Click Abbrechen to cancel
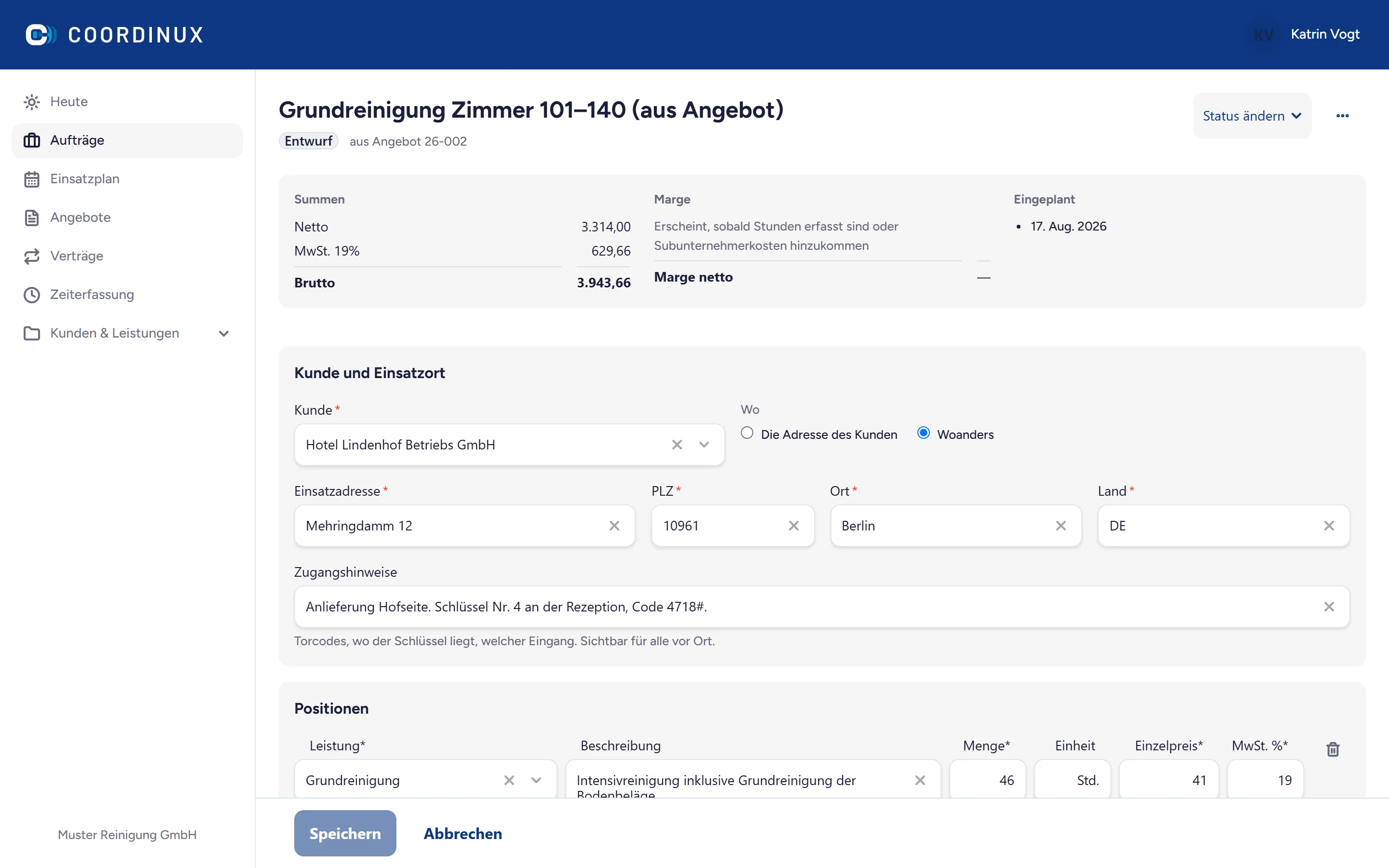 (x=463, y=833)
